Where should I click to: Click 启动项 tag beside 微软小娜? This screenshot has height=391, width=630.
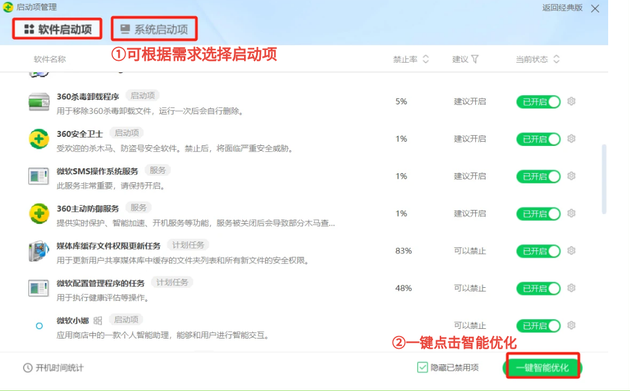coord(126,319)
